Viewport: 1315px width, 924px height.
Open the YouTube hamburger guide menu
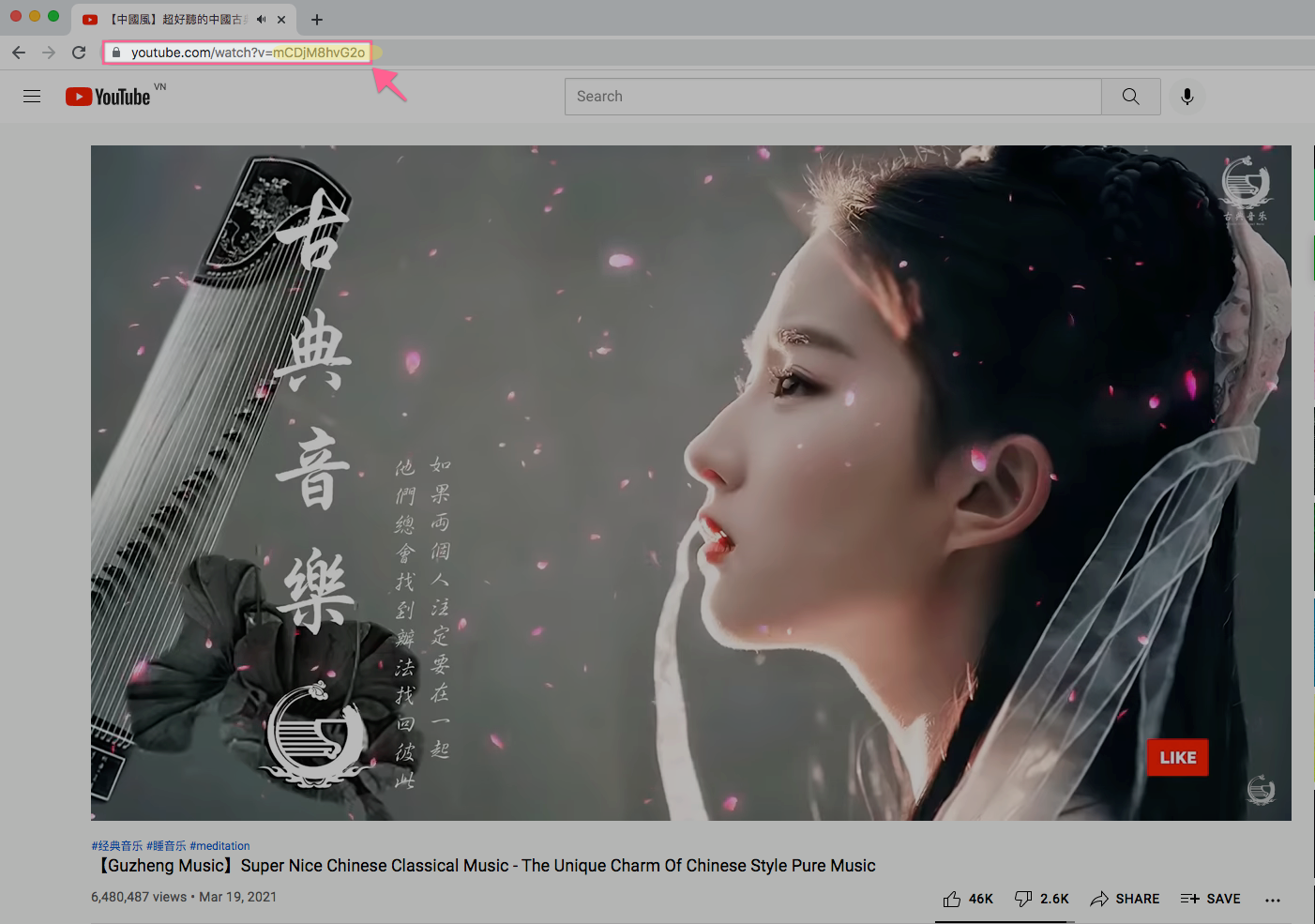32,97
